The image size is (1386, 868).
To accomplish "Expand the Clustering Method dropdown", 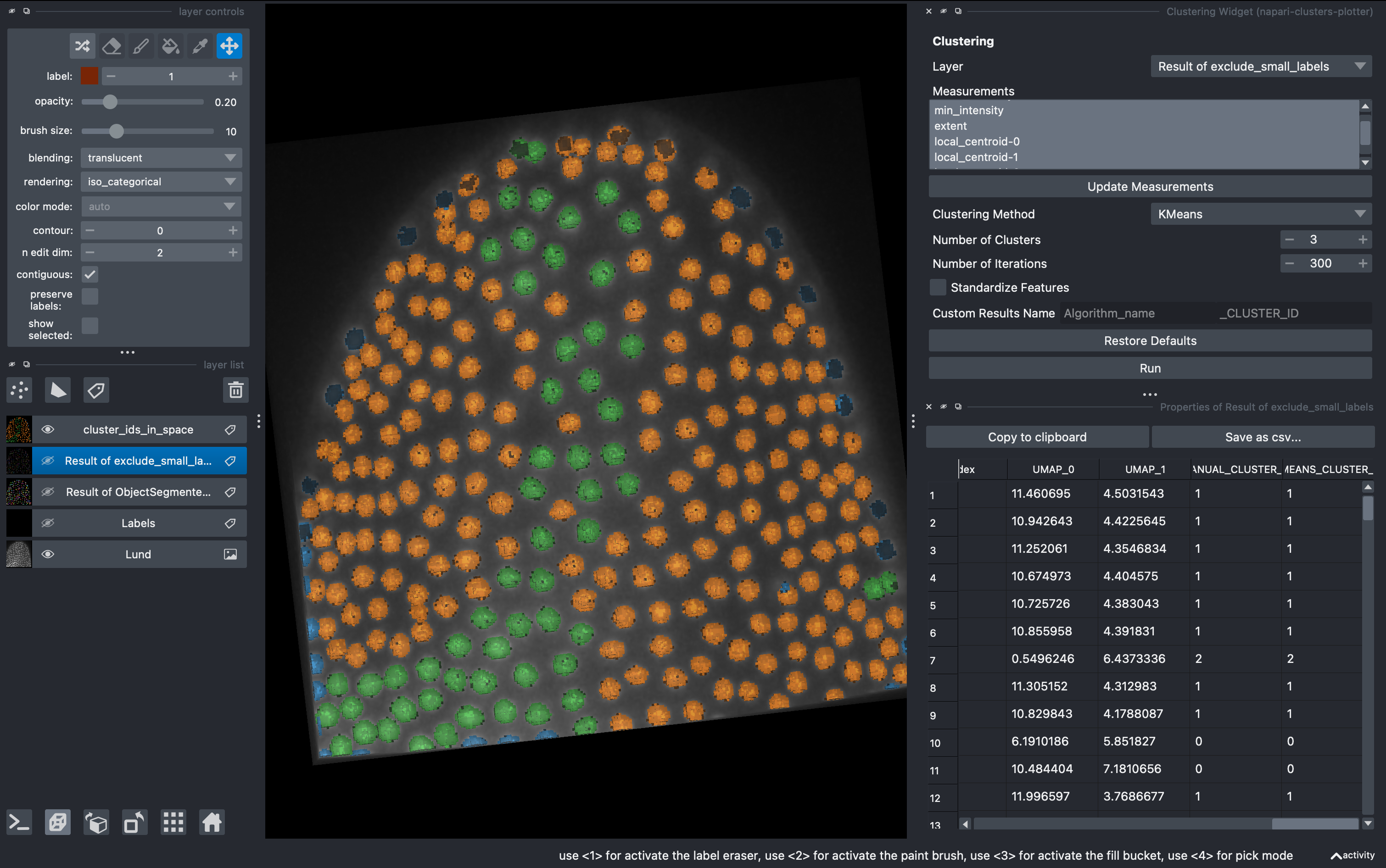I will point(1261,214).
